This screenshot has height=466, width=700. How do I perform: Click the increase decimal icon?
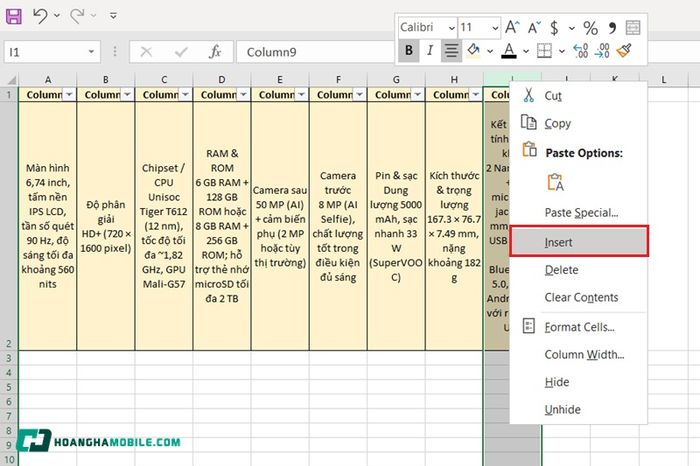[580, 50]
